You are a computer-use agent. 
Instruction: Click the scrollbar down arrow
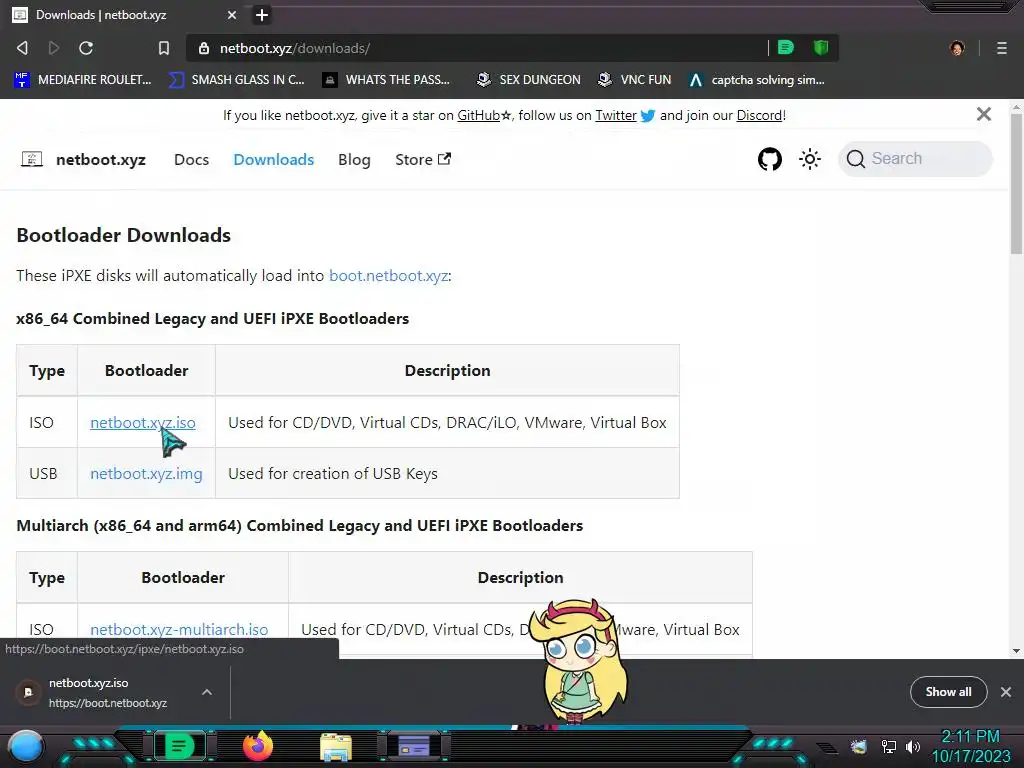[x=1016, y=650]
